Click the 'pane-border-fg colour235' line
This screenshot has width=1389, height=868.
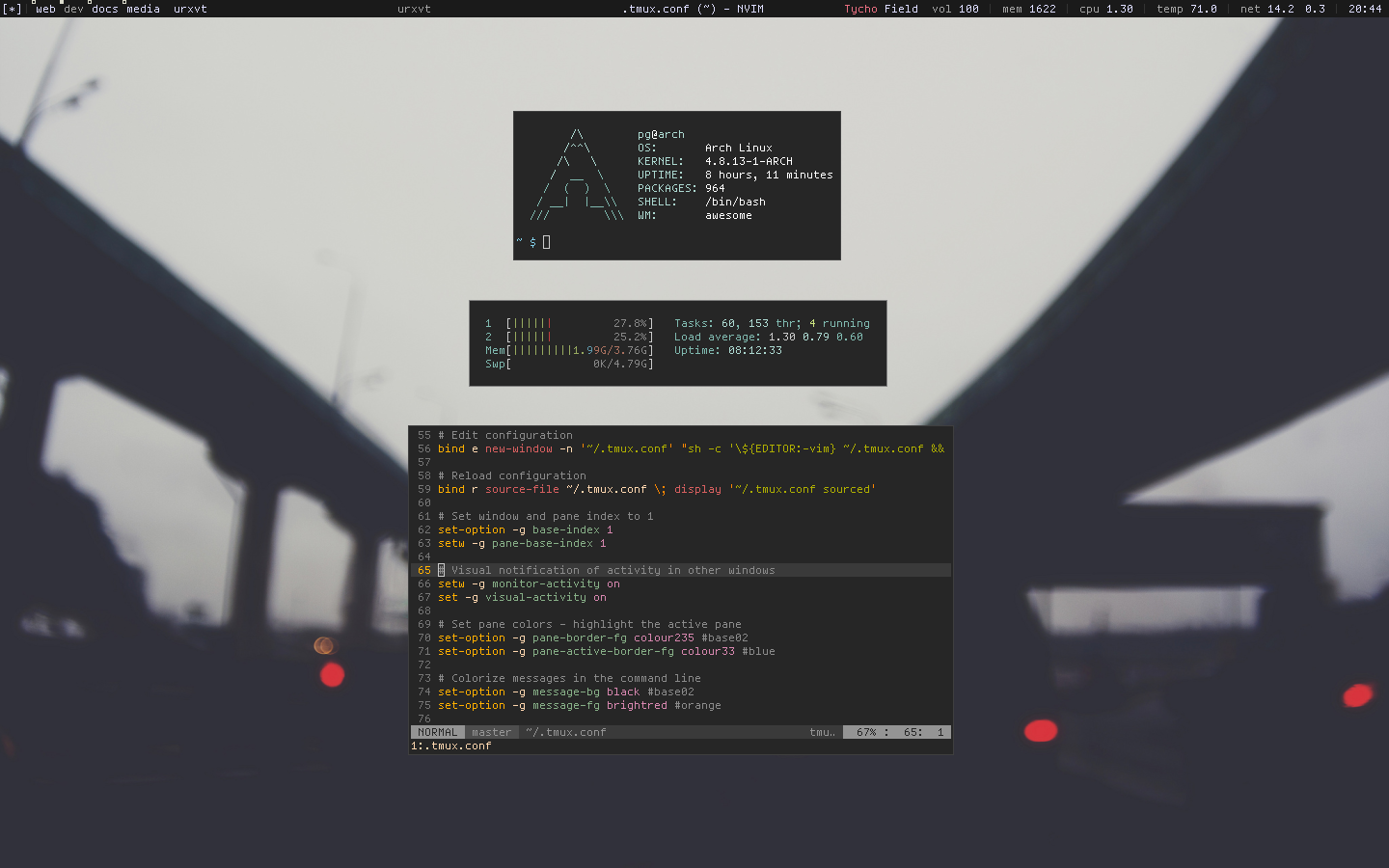tap(593, 637)
